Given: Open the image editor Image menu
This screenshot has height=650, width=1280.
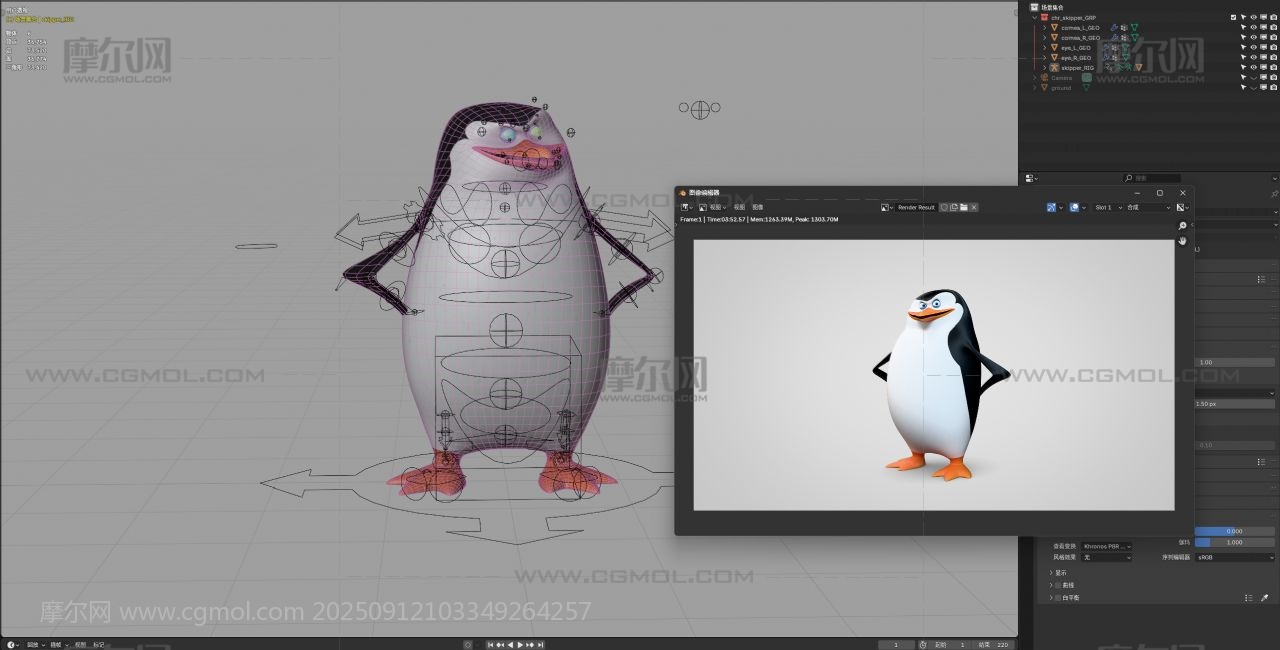Looking at the screenshot, I should click(757, 207).
